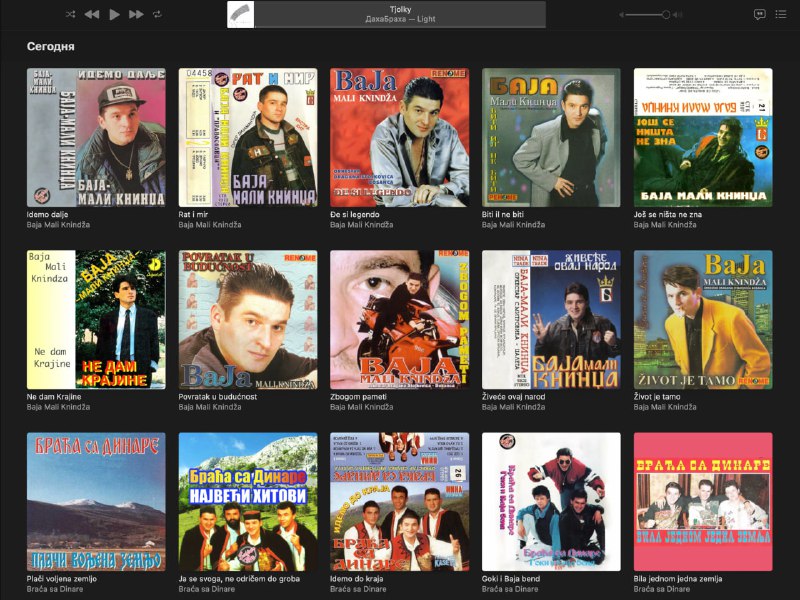Click the Plači voljena zemljo title

point(62,579)
